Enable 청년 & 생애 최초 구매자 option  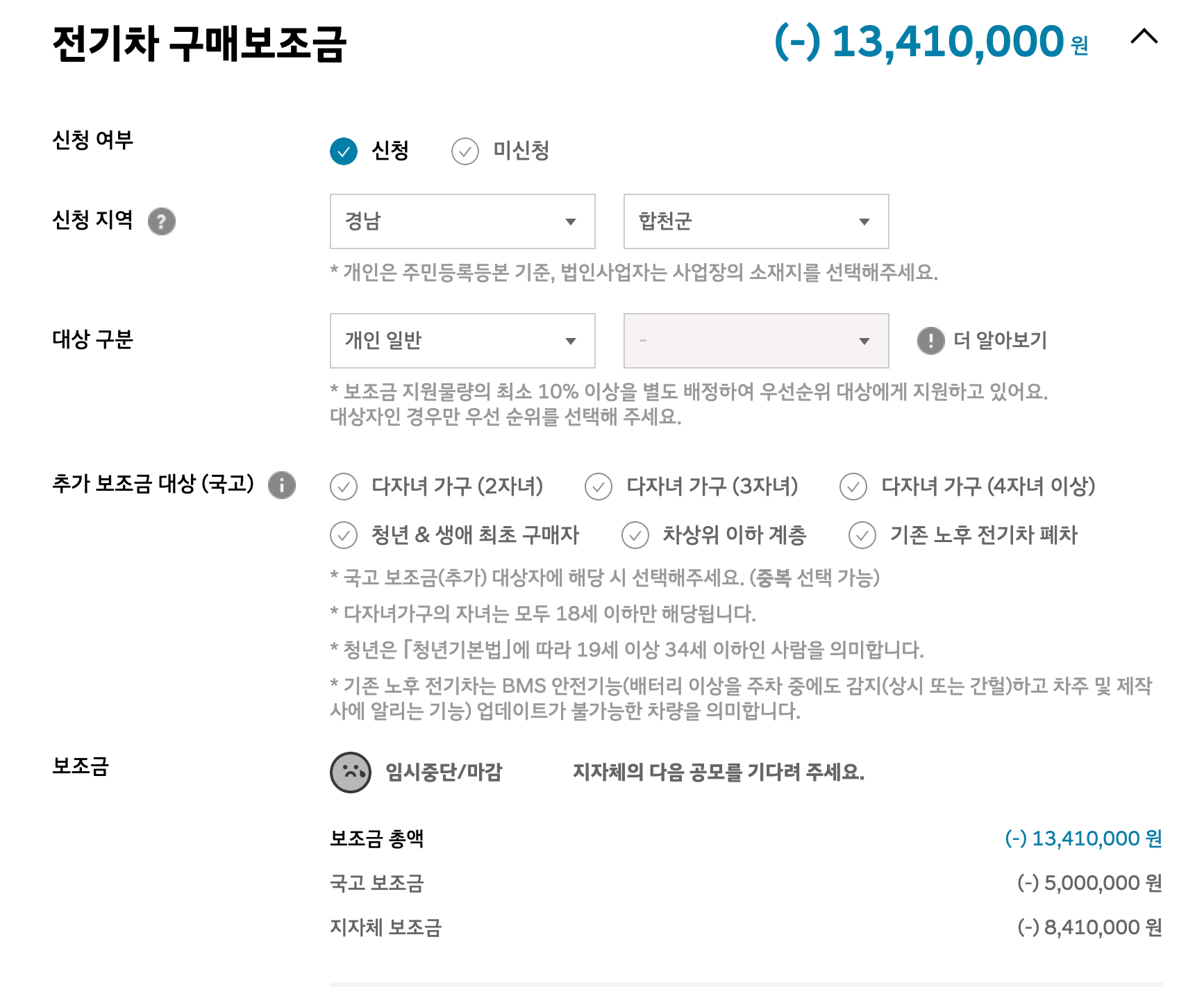click(x=342, y=535)
